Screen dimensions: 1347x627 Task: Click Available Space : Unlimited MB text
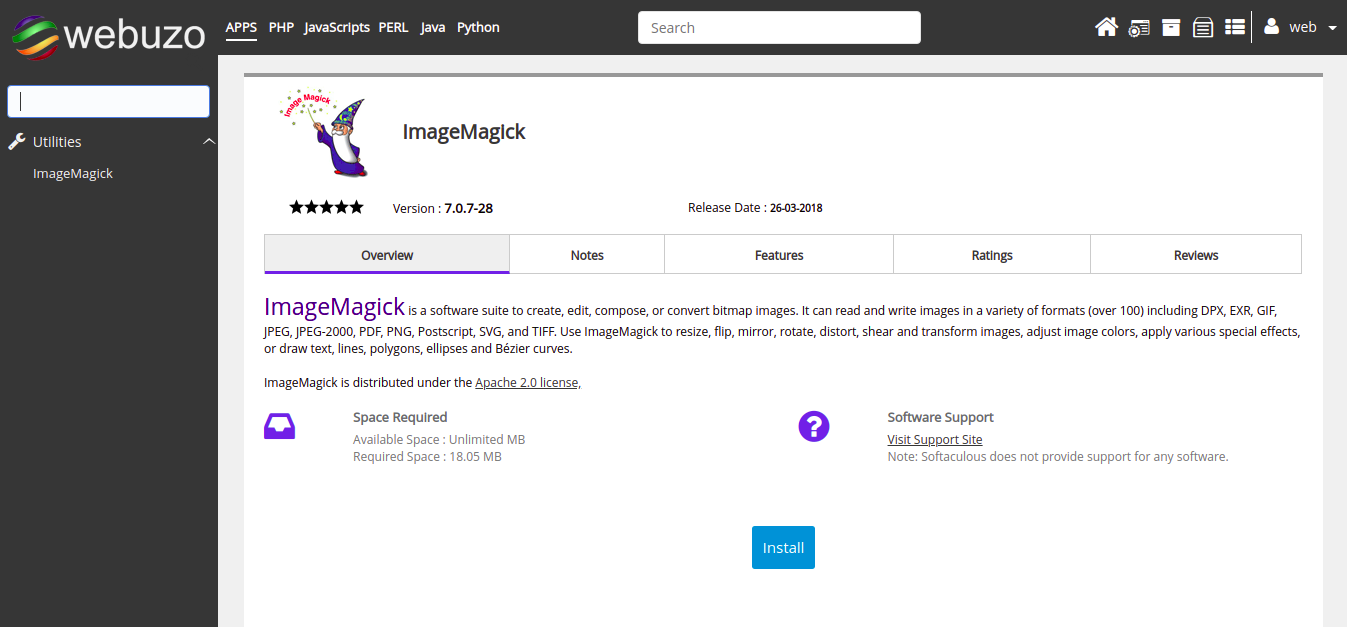439,439
